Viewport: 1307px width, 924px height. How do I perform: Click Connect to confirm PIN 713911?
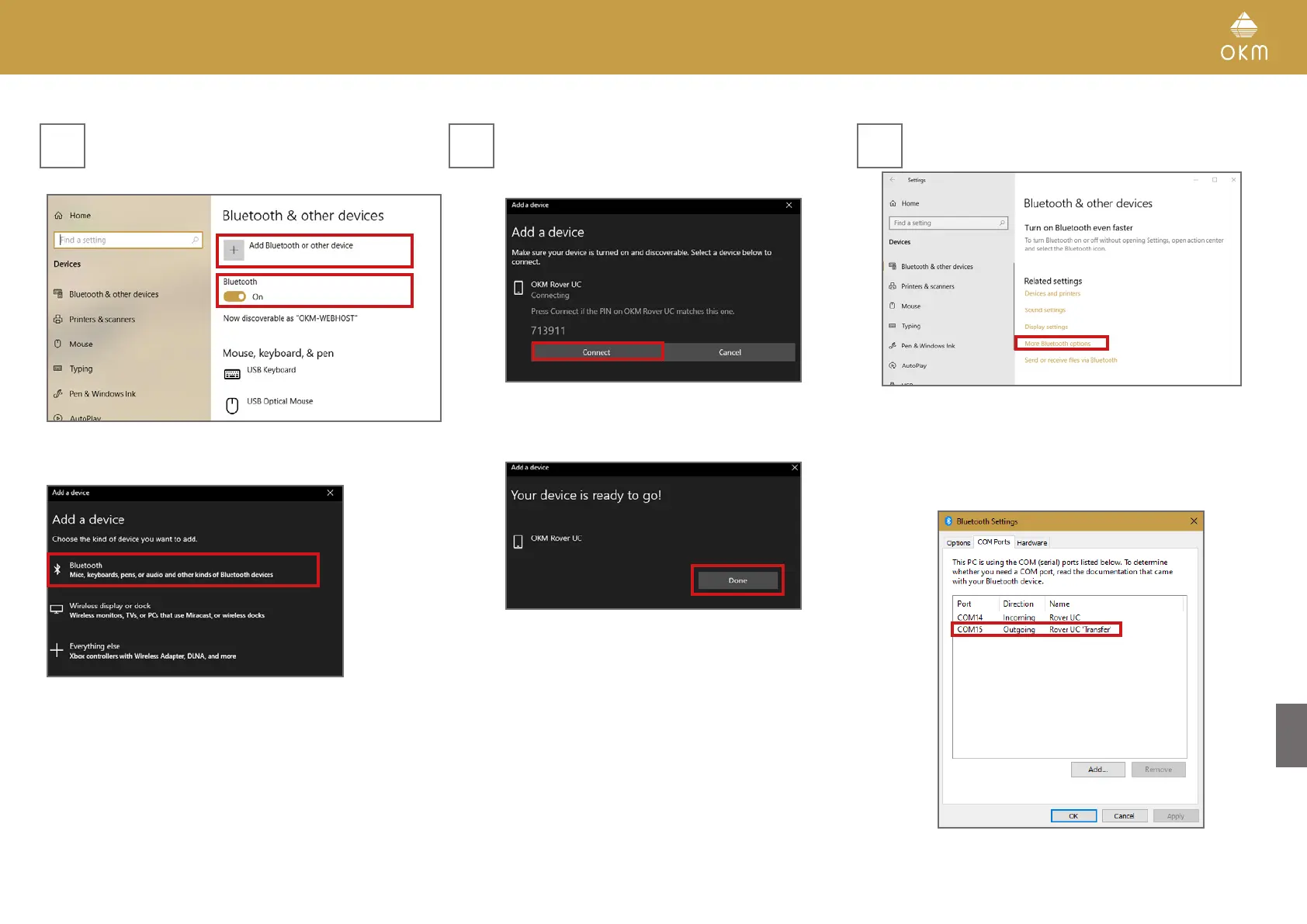[x=597, y=352]
